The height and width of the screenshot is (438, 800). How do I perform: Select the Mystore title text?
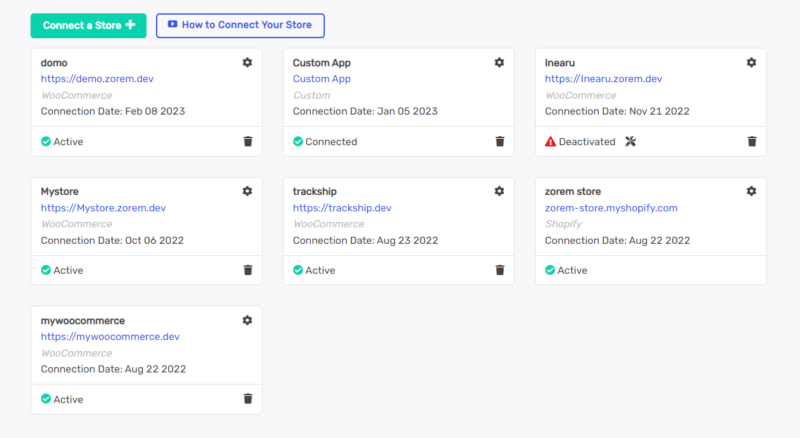click(x=60, y=191)
